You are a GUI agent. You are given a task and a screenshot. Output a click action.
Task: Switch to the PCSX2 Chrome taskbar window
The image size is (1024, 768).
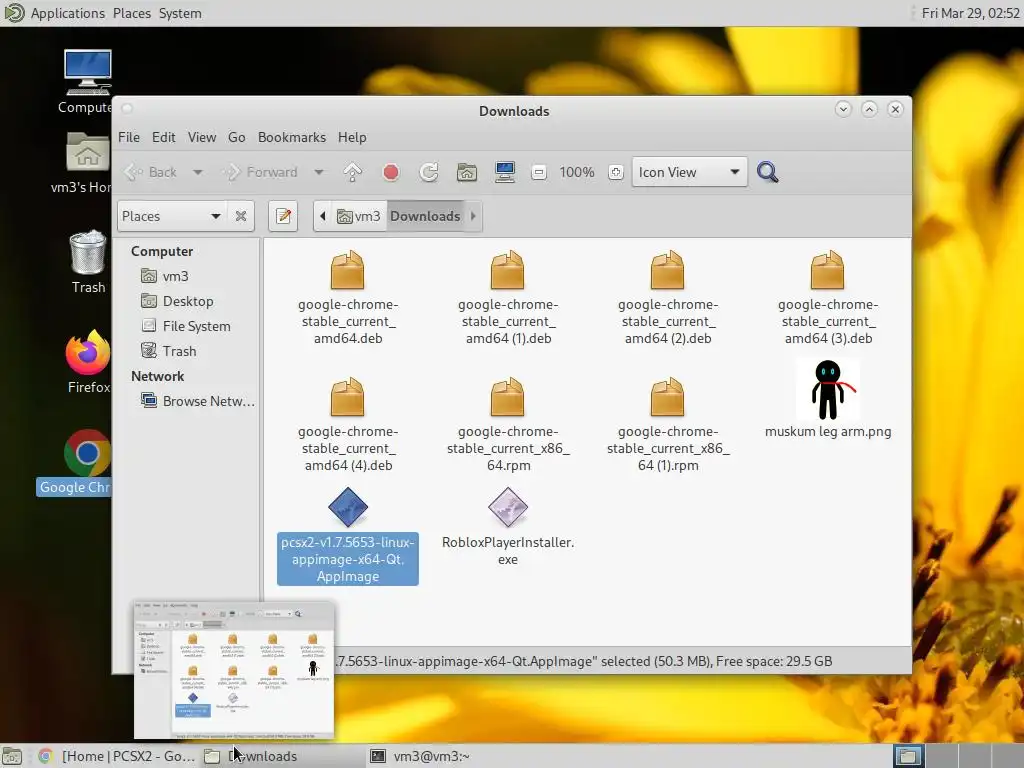[116, 756]
